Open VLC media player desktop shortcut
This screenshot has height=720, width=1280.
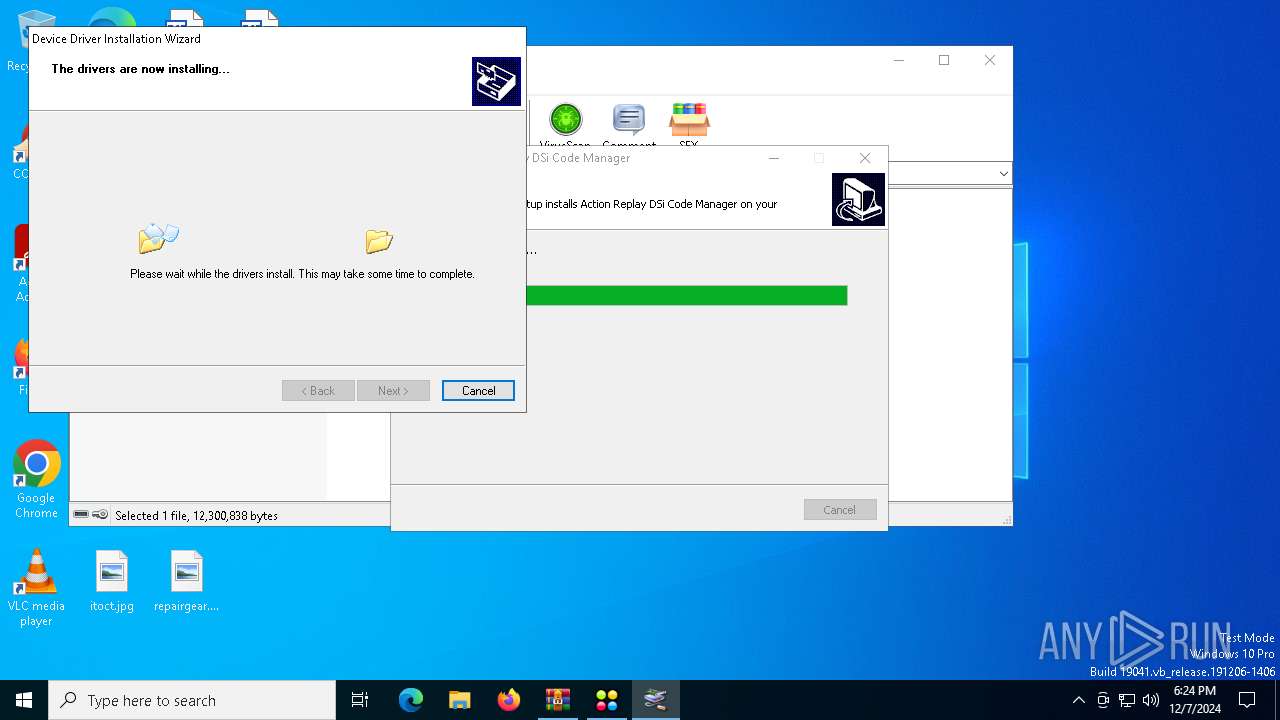(x=37, y=588)
